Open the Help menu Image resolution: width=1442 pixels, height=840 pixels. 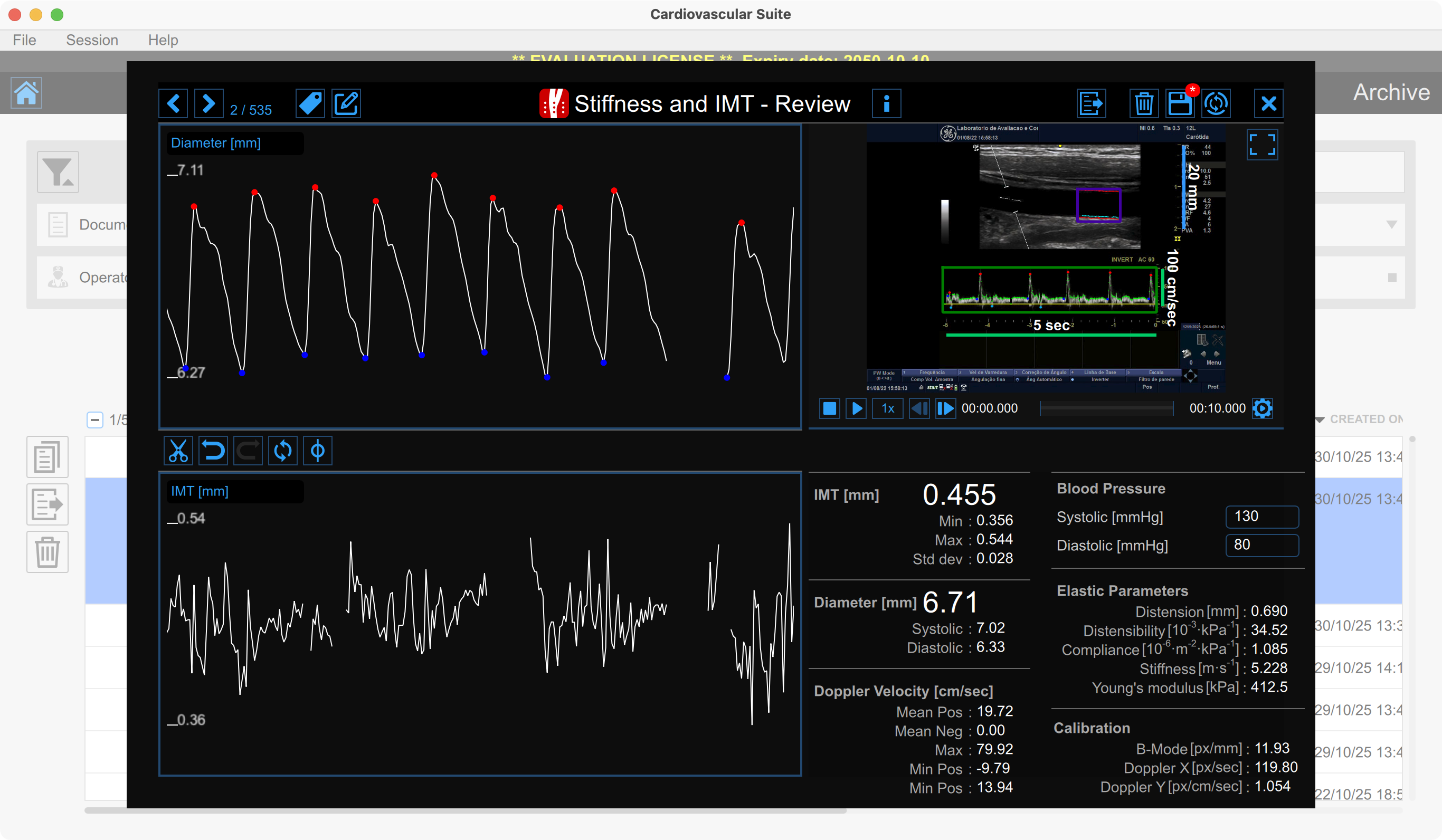click(x=163, y=40)
